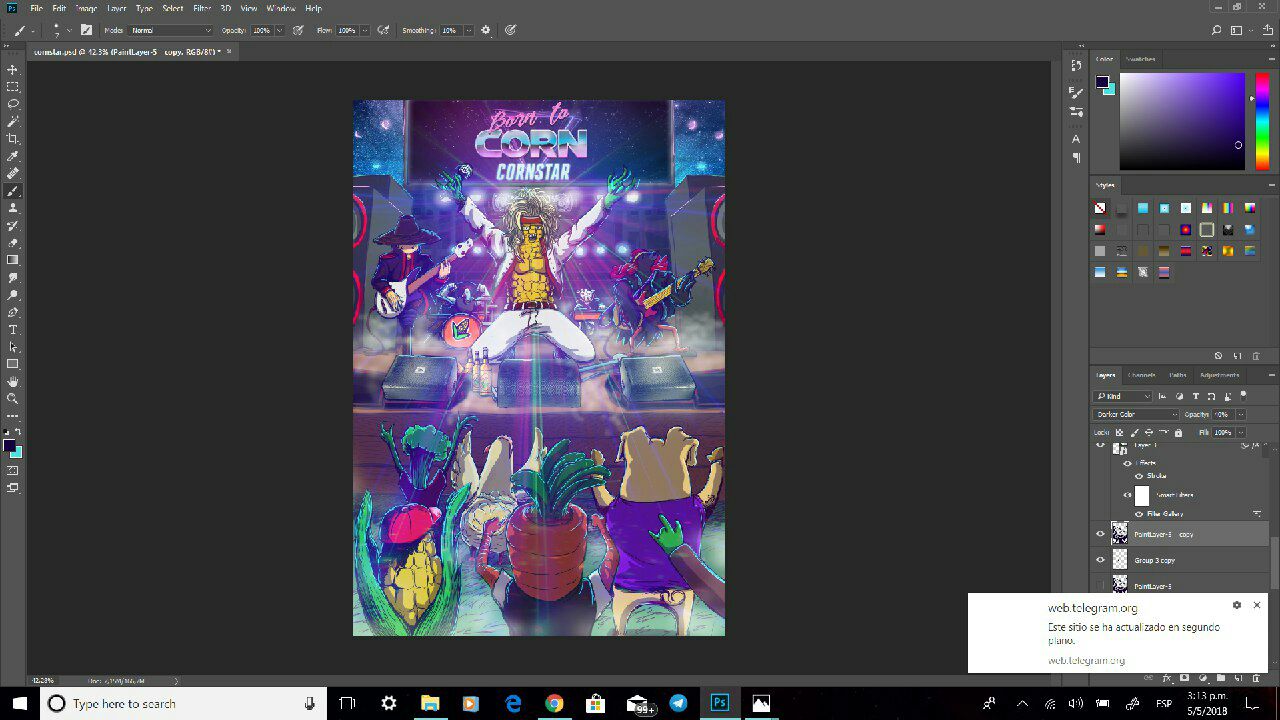This screenshot has height=720, width=1280.
Task: Select the Zoom tool
Action: pyautogui.click(x=13, y=398)
